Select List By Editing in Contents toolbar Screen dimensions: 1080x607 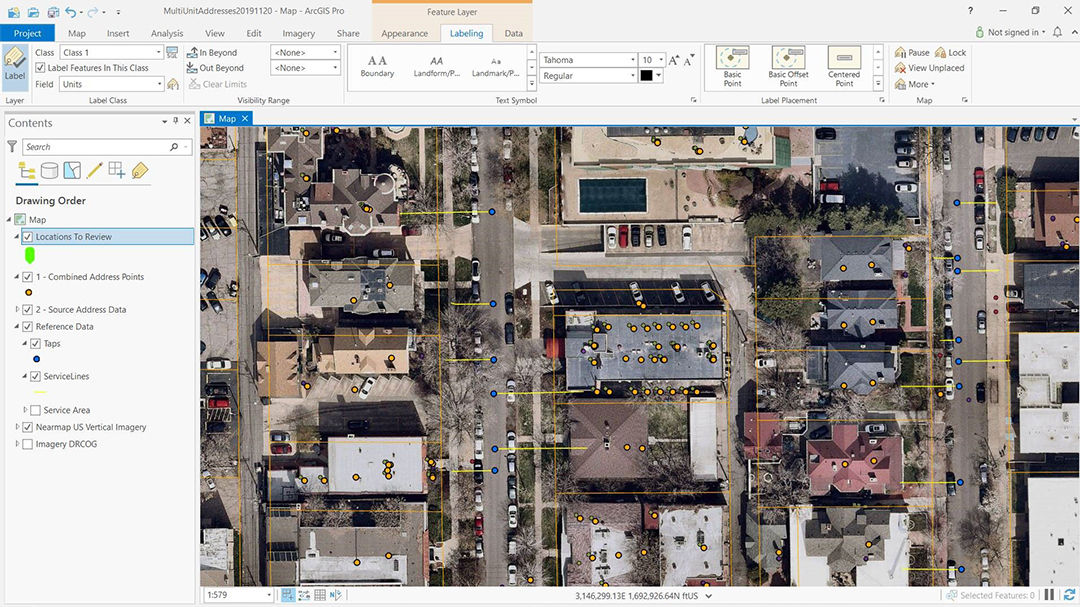coord(93,170)
